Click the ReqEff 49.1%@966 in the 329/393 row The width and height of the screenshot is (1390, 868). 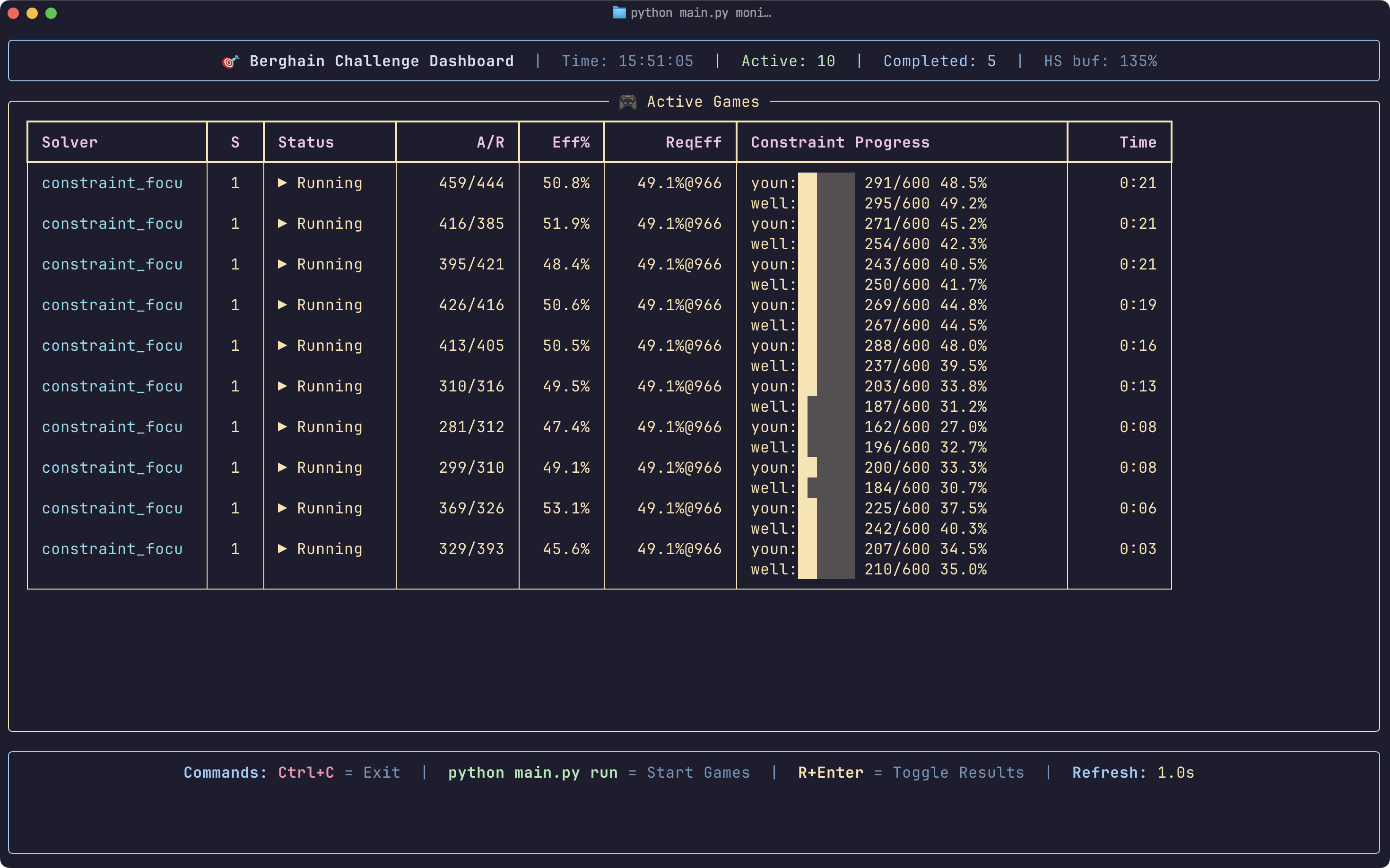point(679,549)
